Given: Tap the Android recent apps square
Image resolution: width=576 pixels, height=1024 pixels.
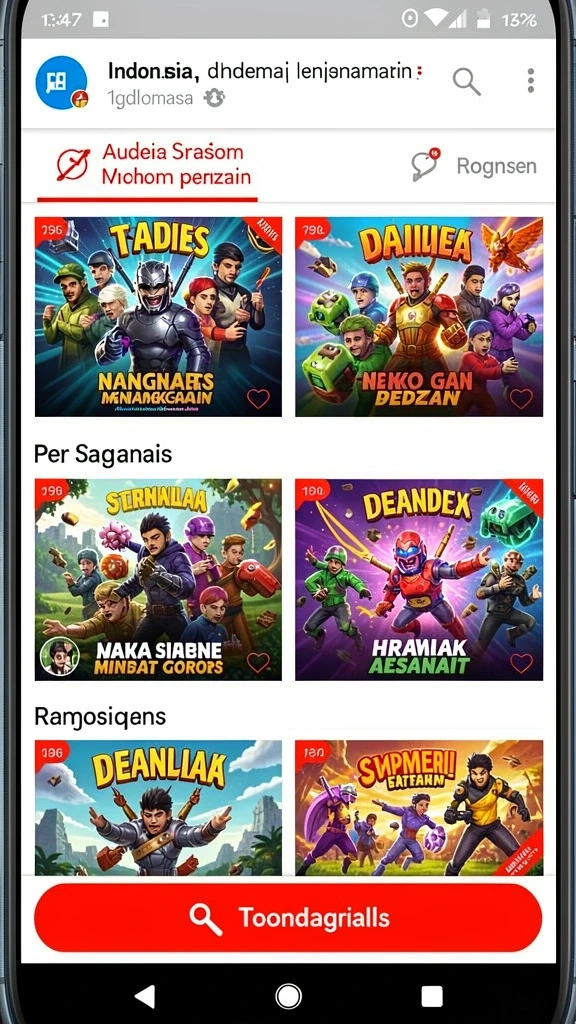Looking at the screenshot, I should click(432, 997).
